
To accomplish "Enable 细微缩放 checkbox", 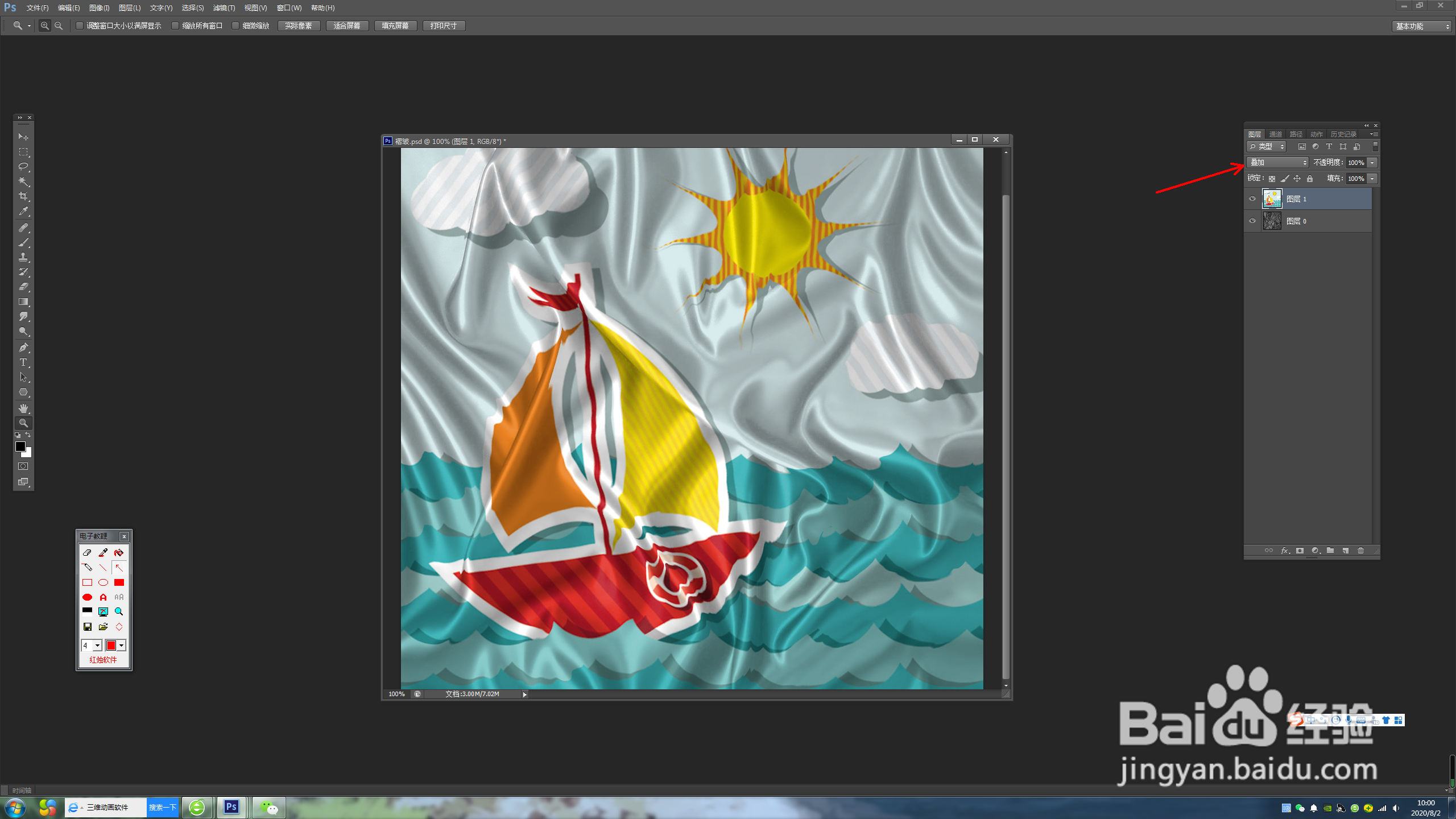I will point(235,26).
